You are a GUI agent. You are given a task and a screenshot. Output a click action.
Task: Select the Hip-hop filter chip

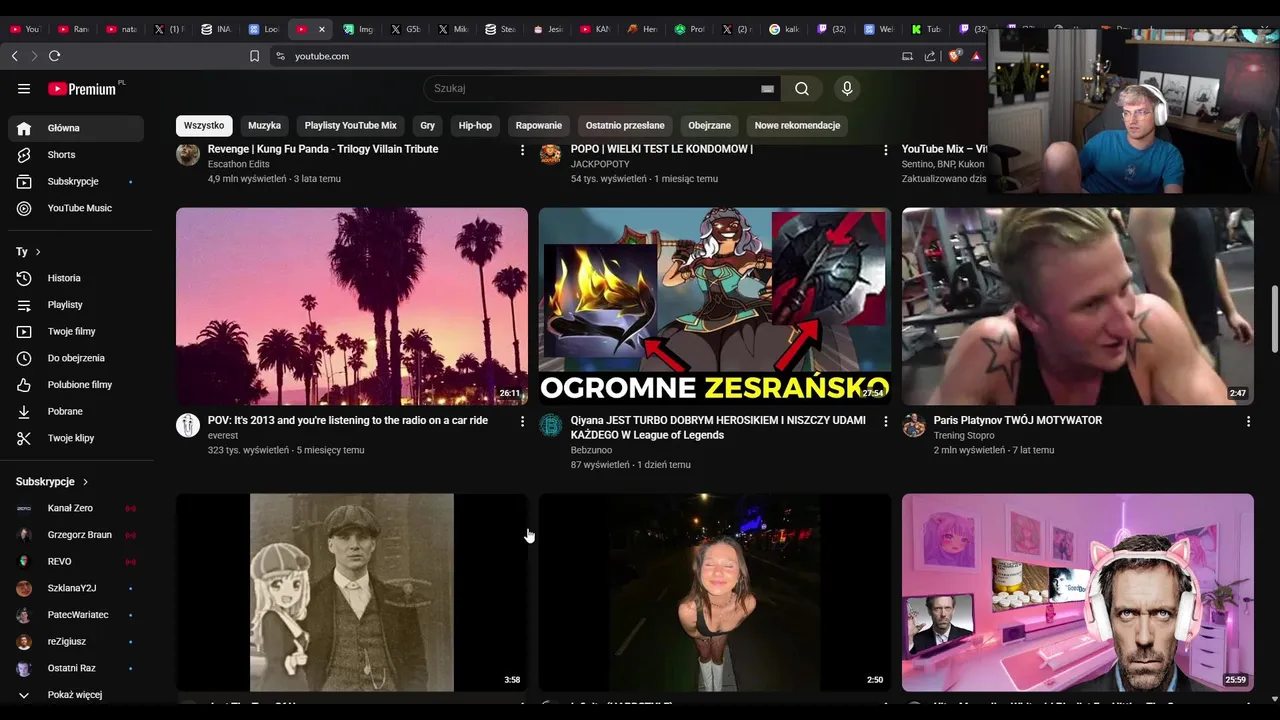pyautogui.click(x=475, y=126)
